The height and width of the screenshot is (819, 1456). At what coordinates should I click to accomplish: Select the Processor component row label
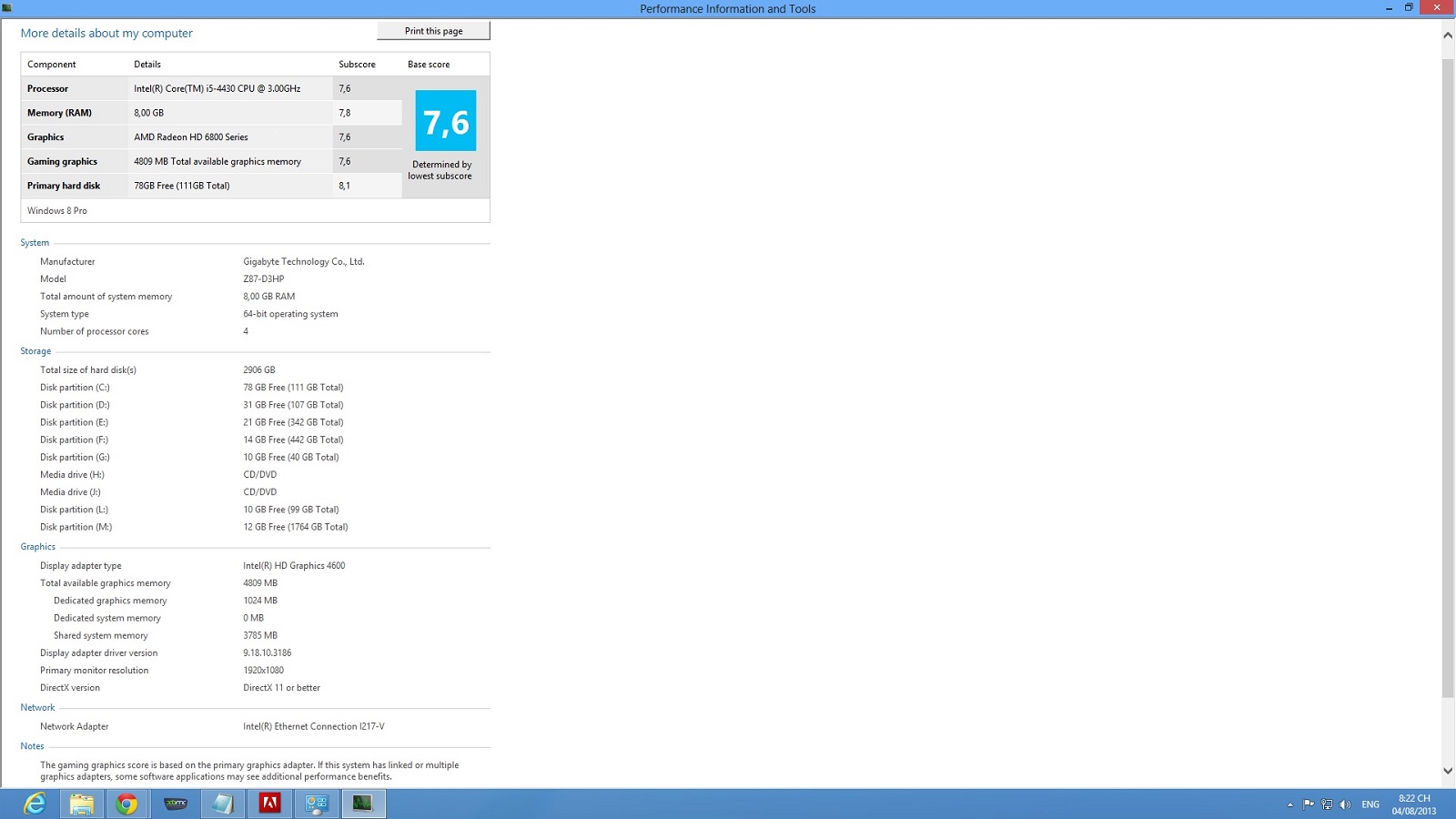pyautogui.click(x=47, y=88)
